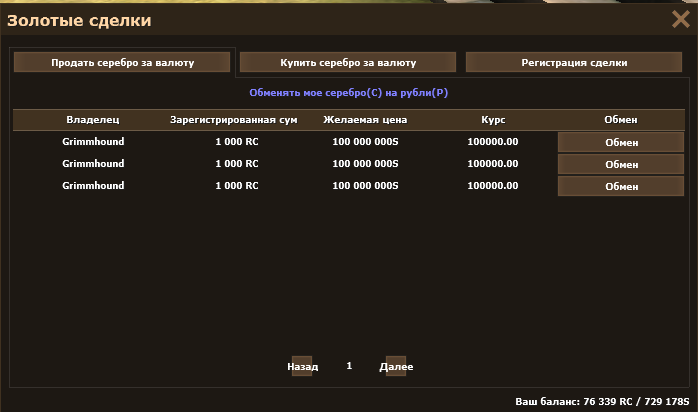Click the second row's 100000.00 rate value
698x412 pixels.
pyautogui.click(x=493, y=164)
